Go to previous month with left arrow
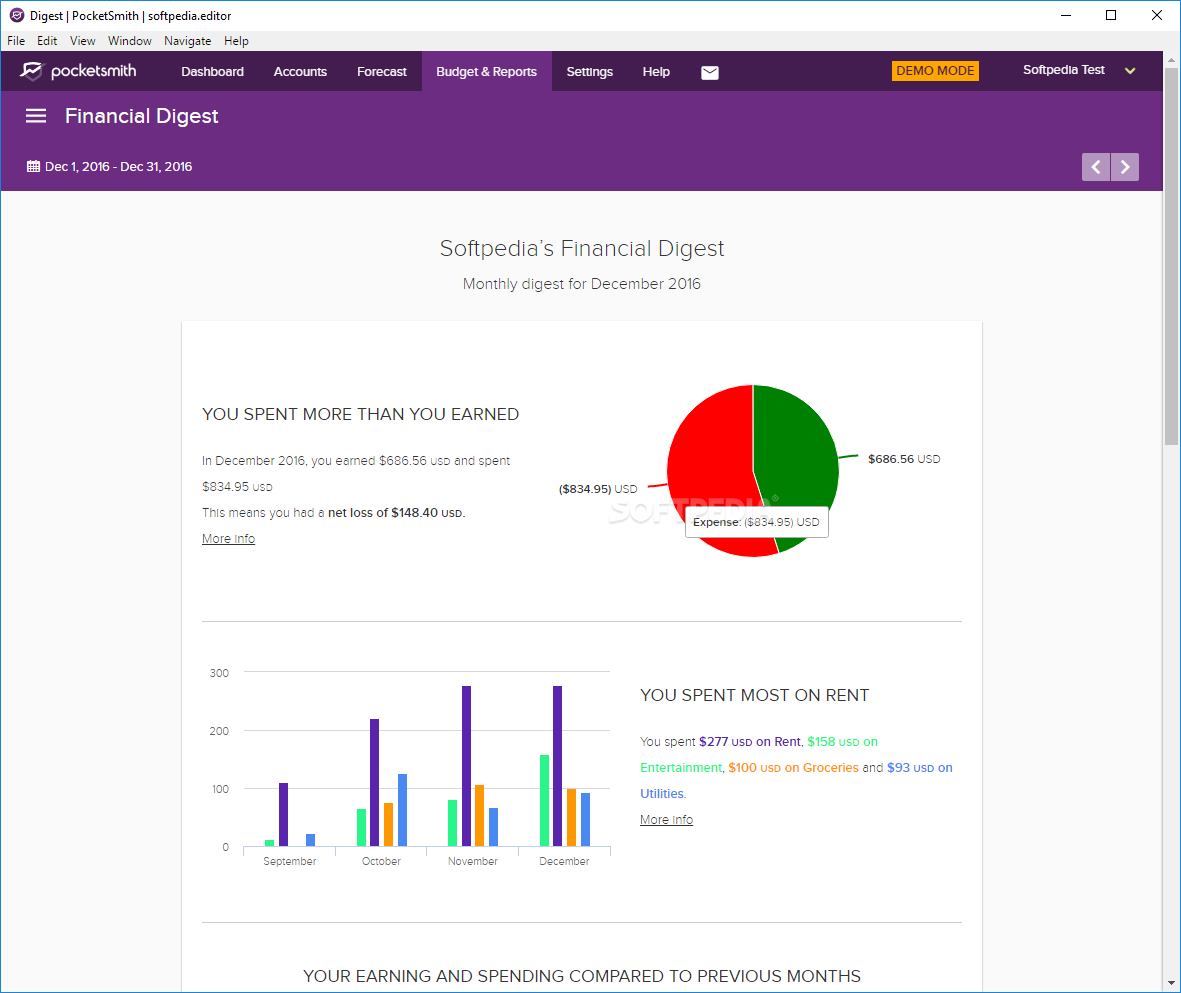The image size is (1181, 993). (x=1096, y=167)
